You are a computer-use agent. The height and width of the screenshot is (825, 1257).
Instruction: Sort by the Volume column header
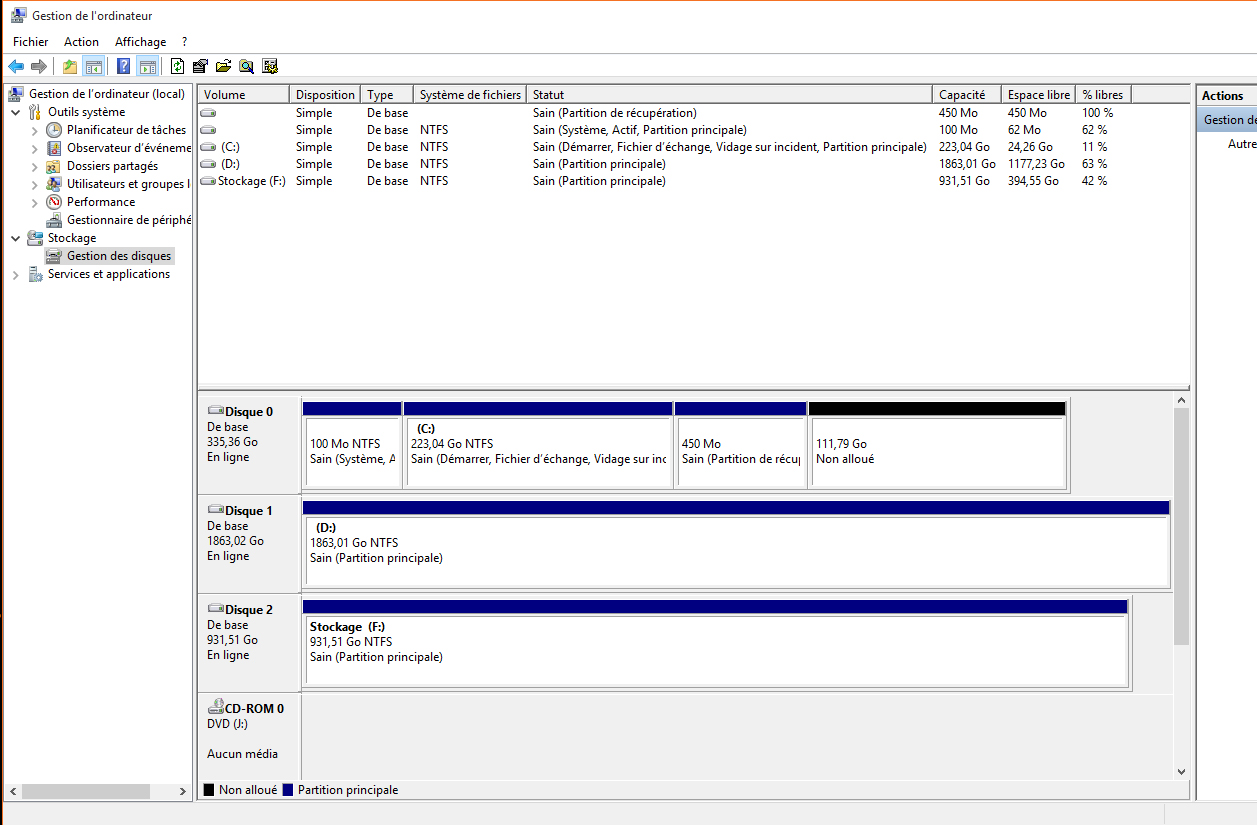[245, 95]
